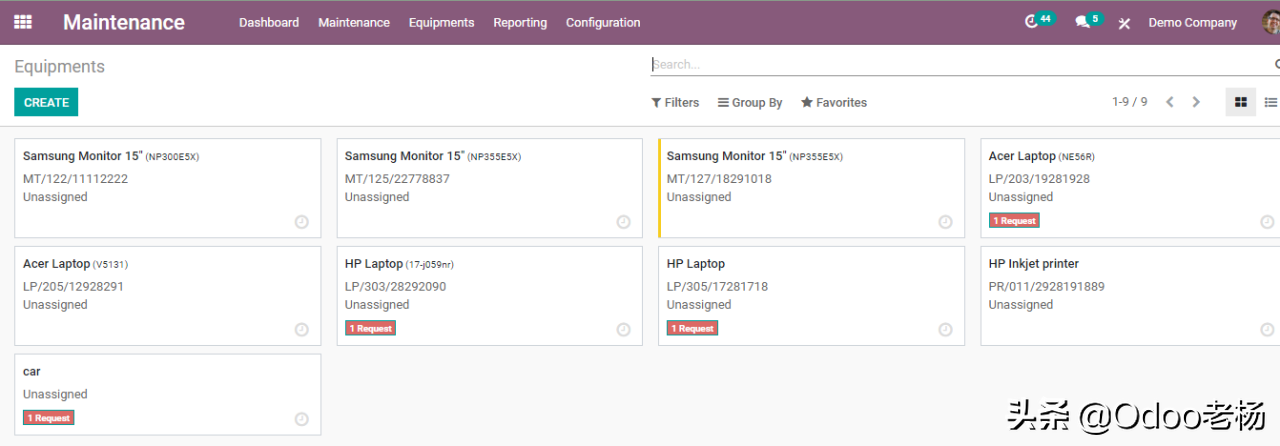1280x446 pixels.
Task: Open the Configuration menu
Action: (x=603, y=22)
